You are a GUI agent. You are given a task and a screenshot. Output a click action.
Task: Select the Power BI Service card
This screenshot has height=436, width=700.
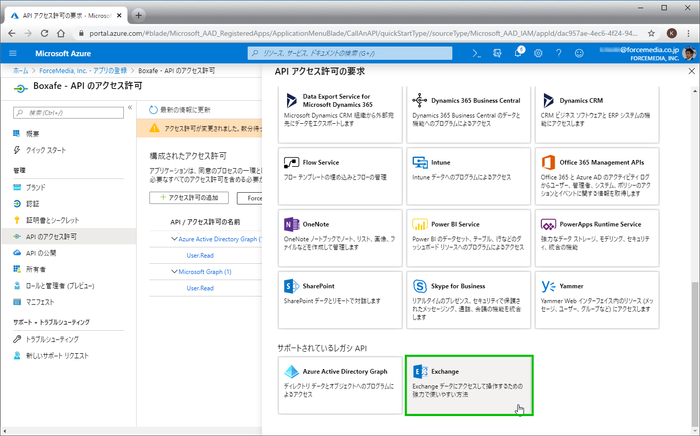coord(468,238)
